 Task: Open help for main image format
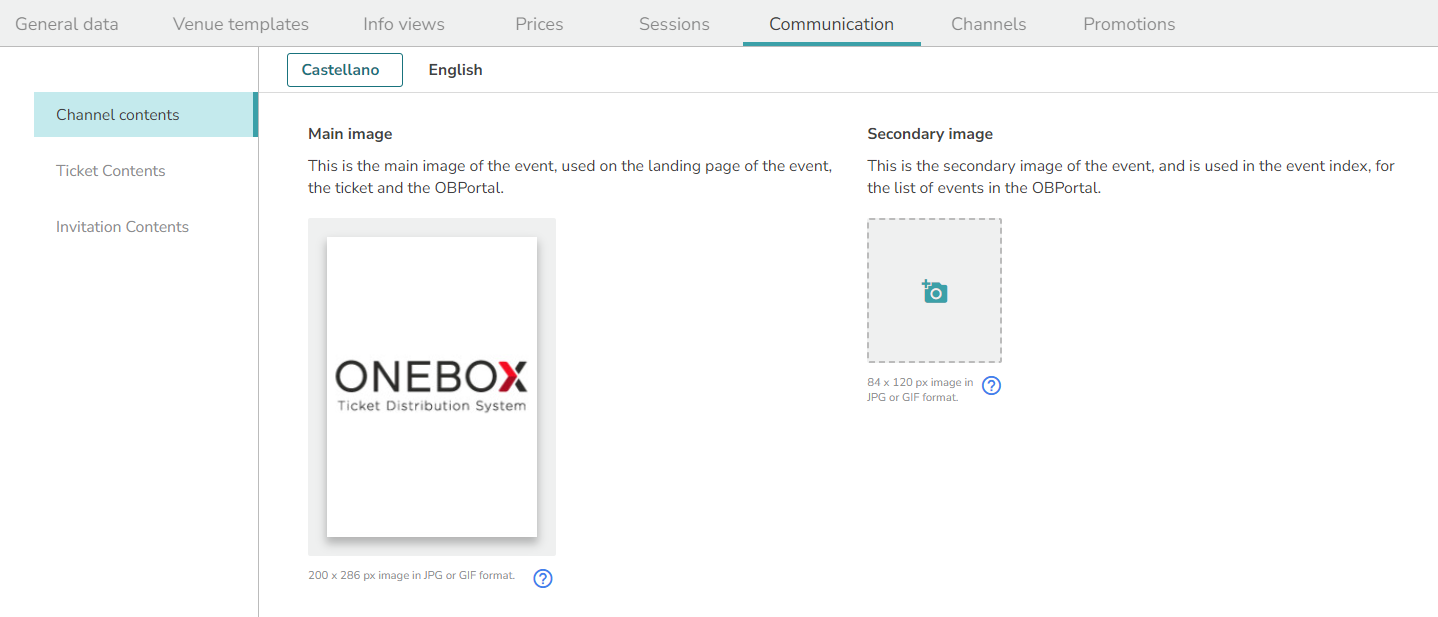tap(543, 578)
